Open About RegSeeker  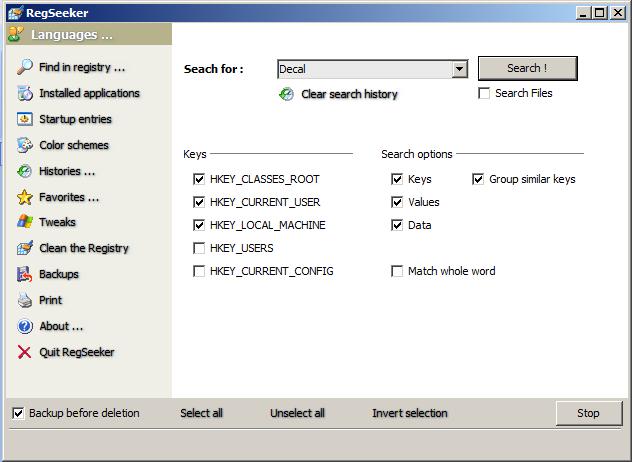click(x=61, y=326)
